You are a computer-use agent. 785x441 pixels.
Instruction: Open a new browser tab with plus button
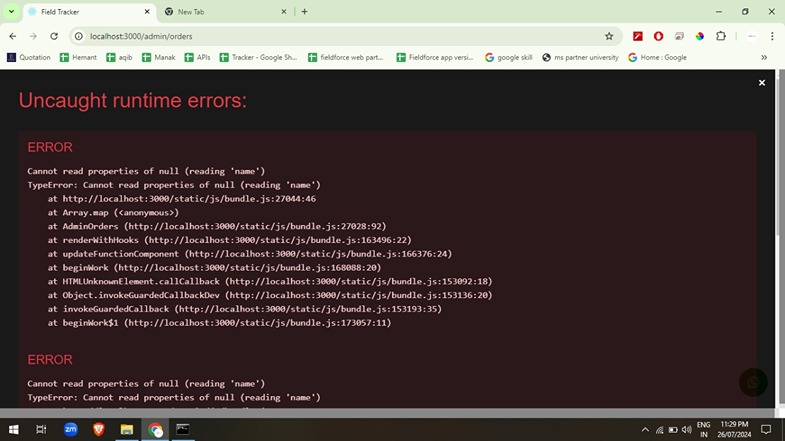(x=304, y=12)
